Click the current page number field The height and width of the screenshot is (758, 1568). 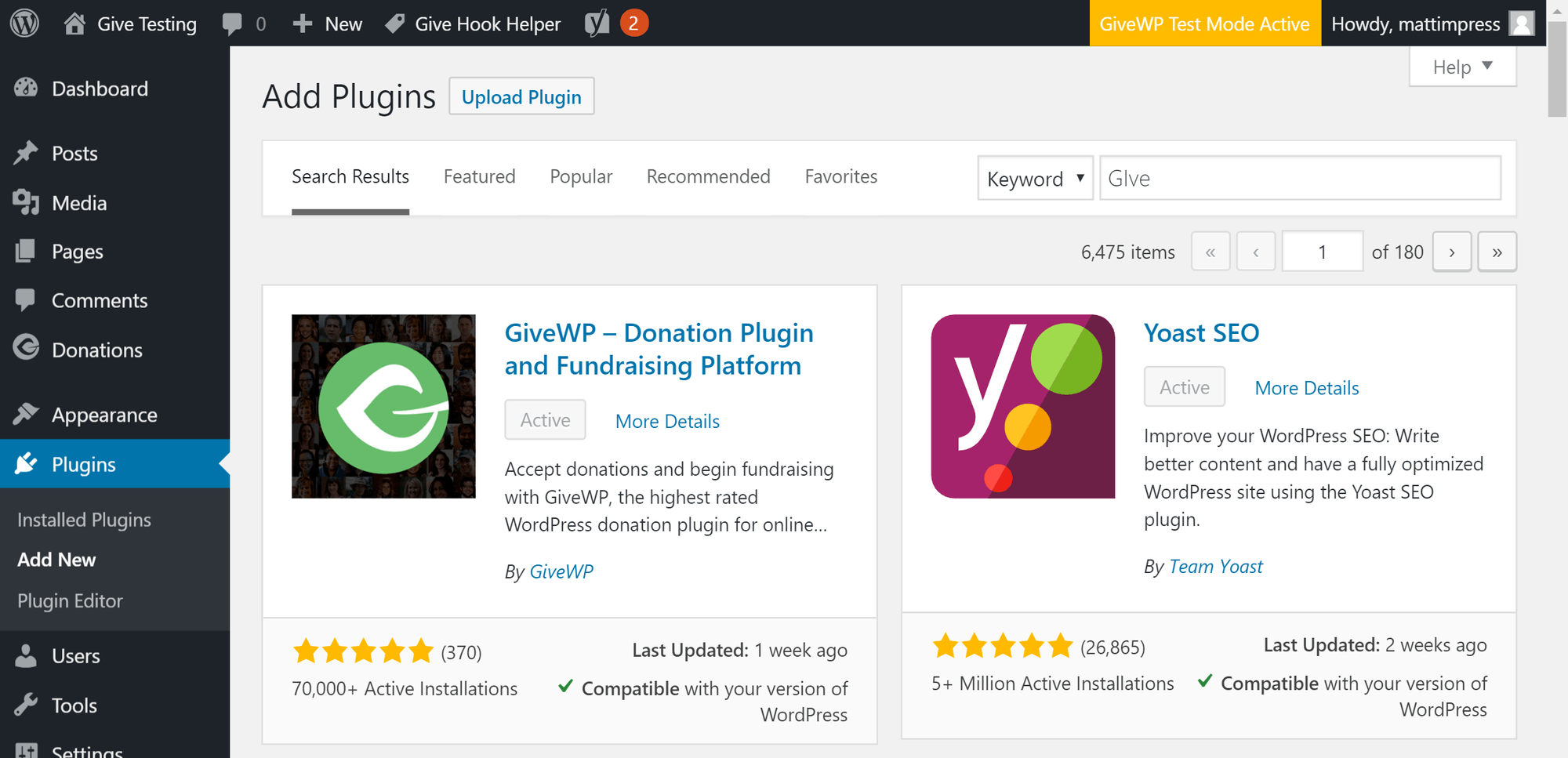[x=1323, y=252]
